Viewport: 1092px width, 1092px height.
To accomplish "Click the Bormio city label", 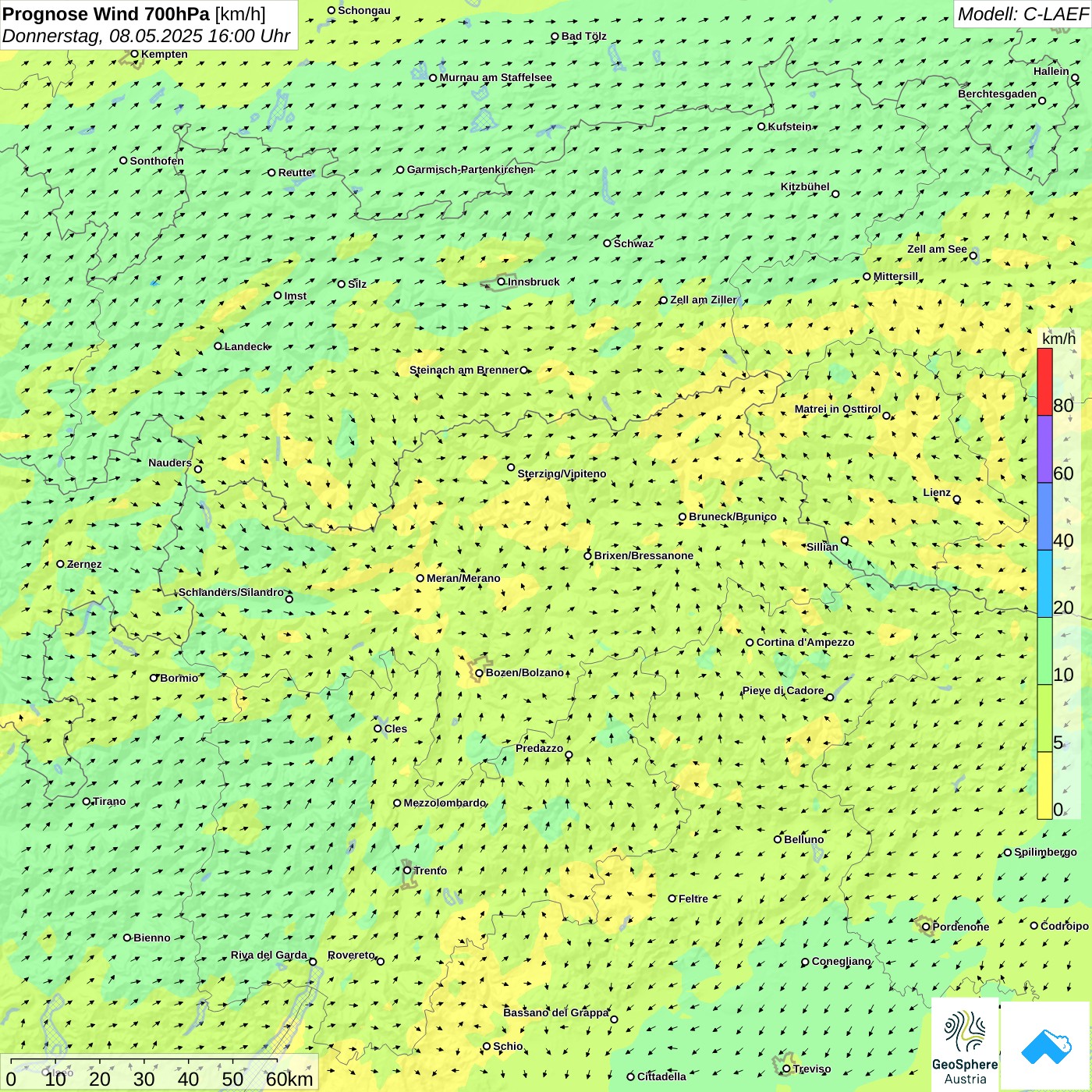I will [x=179, y=678].
